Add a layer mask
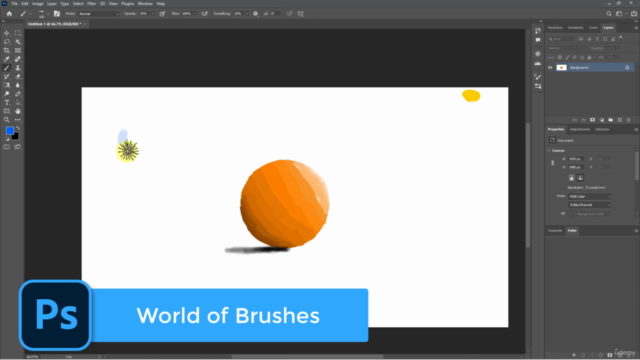This screenshot has width=640, height=360. point(592,120)
